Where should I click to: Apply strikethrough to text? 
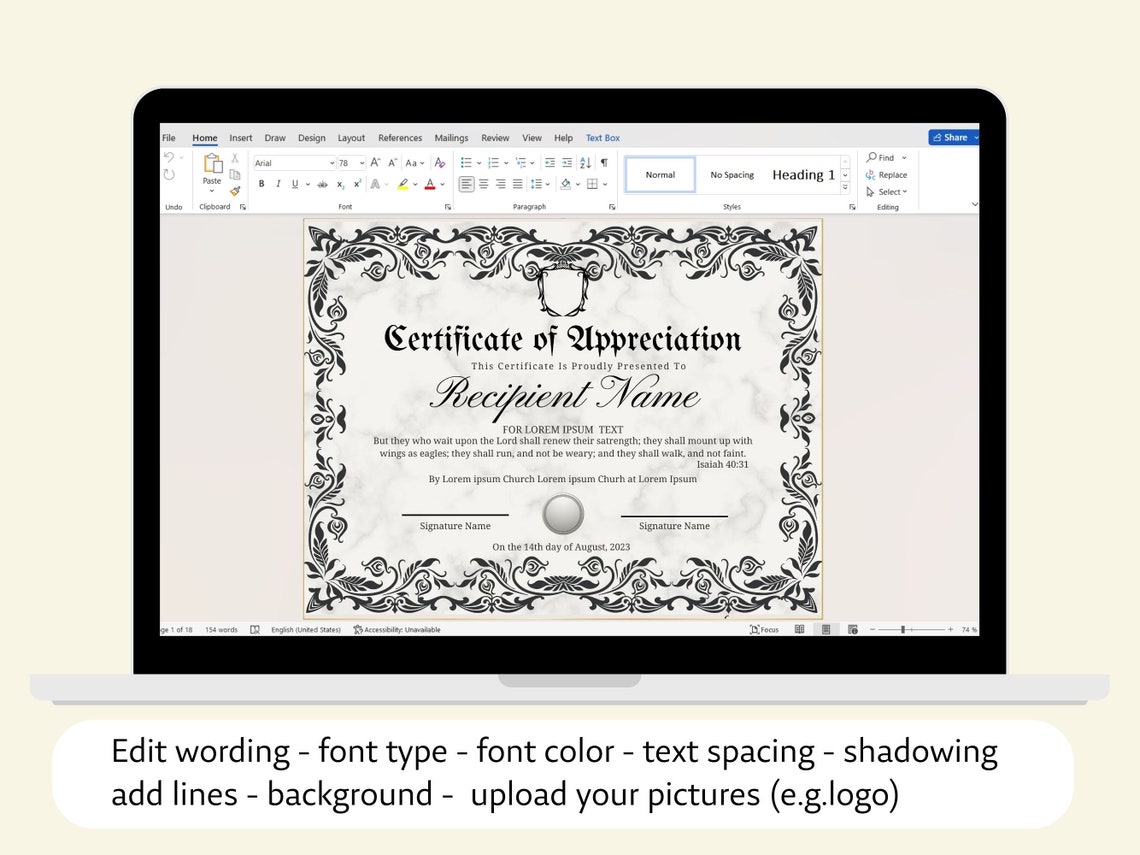(x=322, y=183)
